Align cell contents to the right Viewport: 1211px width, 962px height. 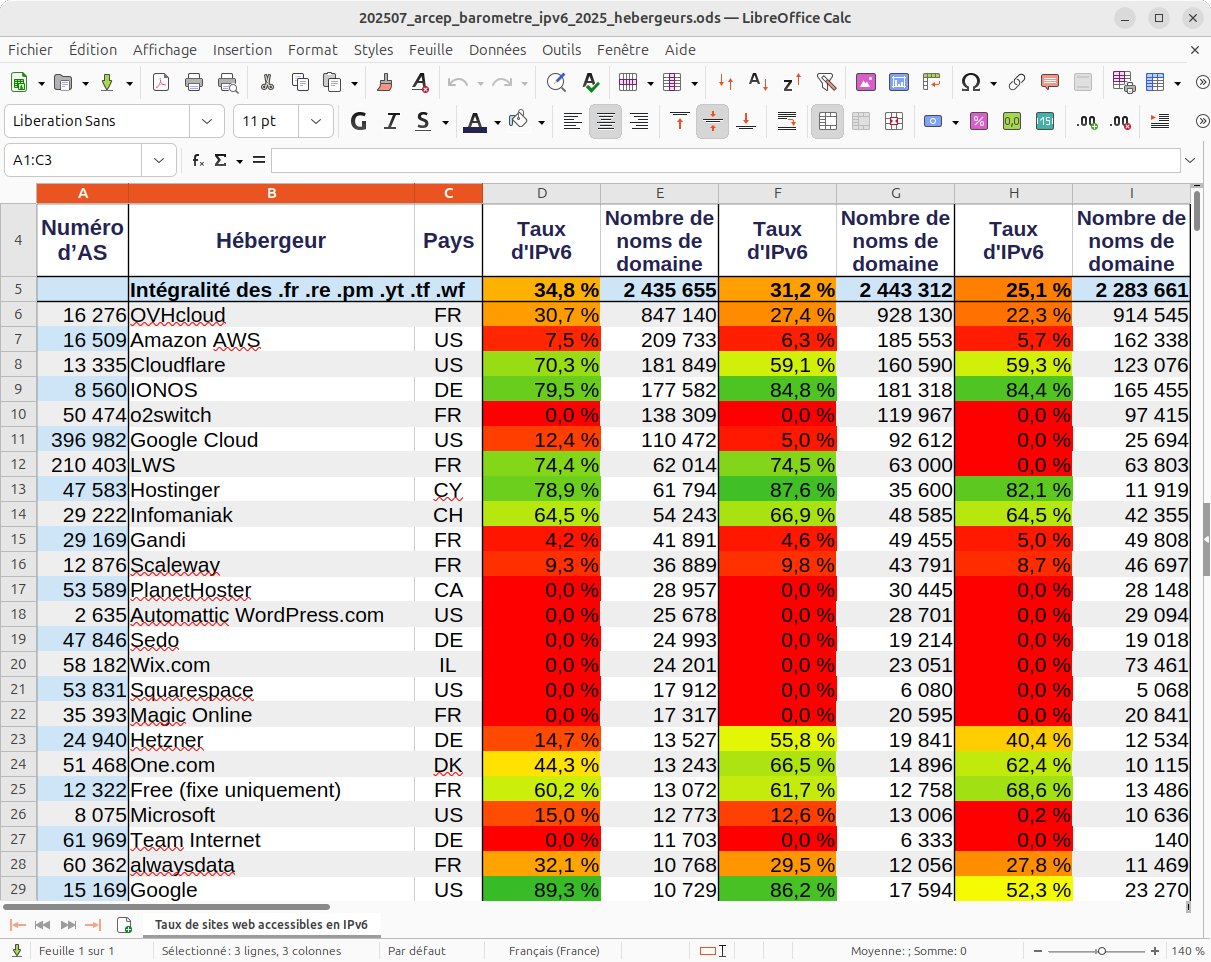[x=639, y=122]
